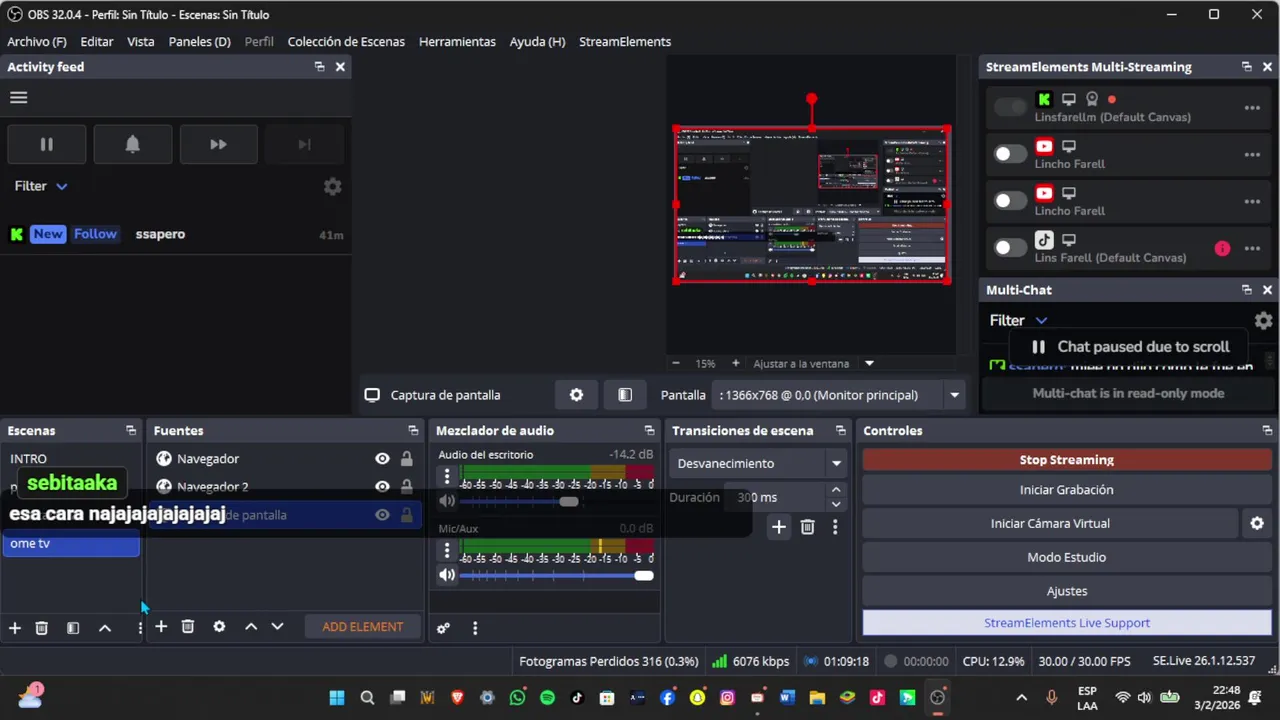Open Mic/Aux channel options dots
The height and width of the screenshot is (720, 1280).
click(x=447, y=549)
